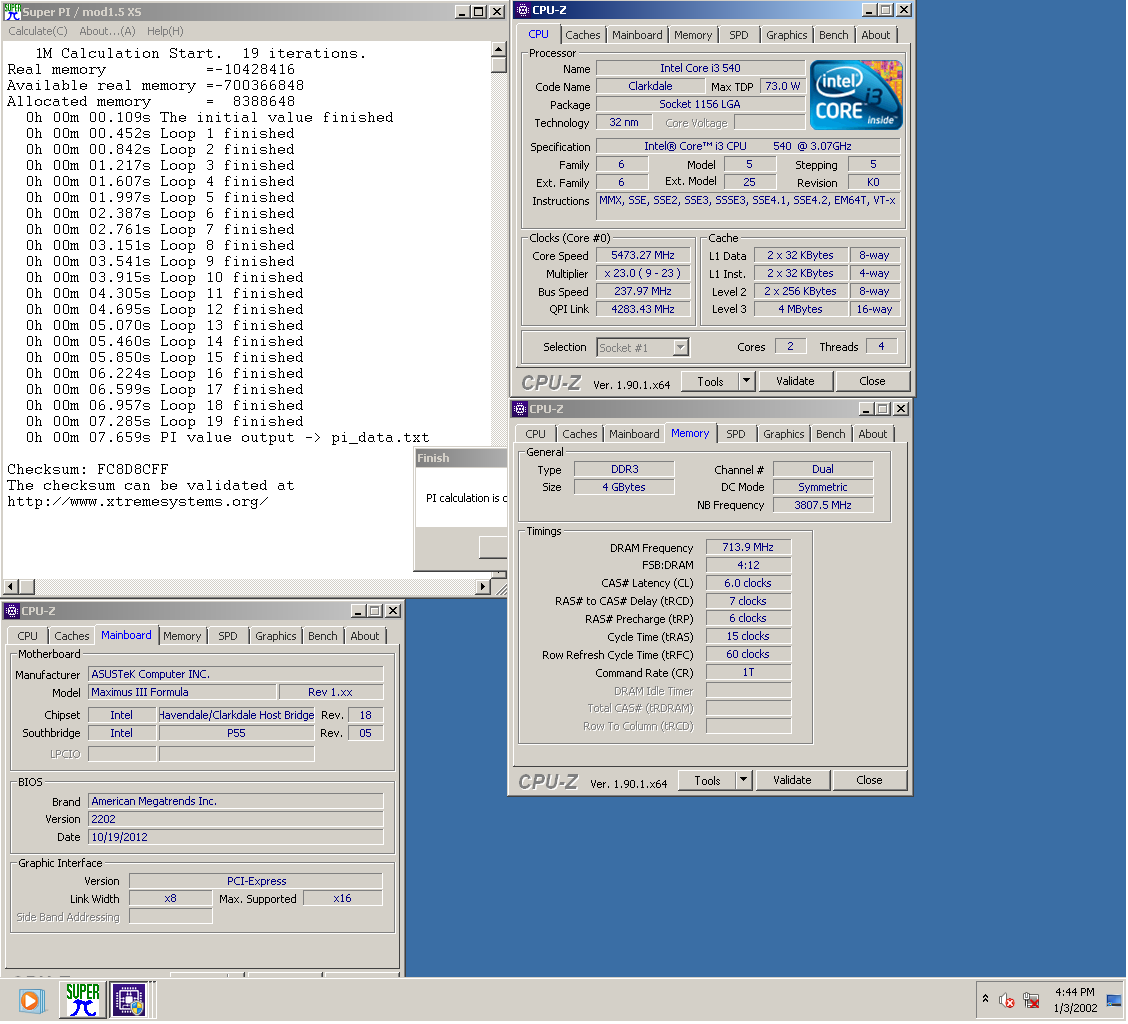
Task: Open SPD tab in Memory window
Action: (735, 434)
